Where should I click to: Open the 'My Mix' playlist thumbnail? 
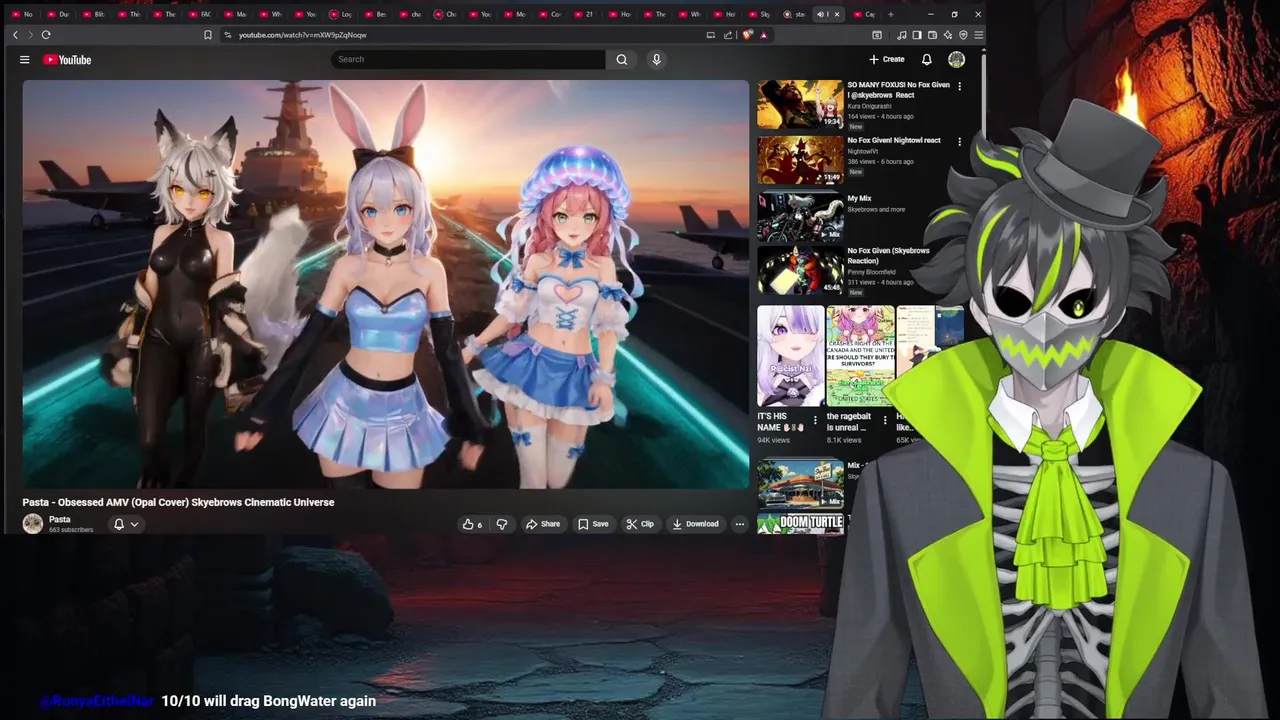pos(800,216)
